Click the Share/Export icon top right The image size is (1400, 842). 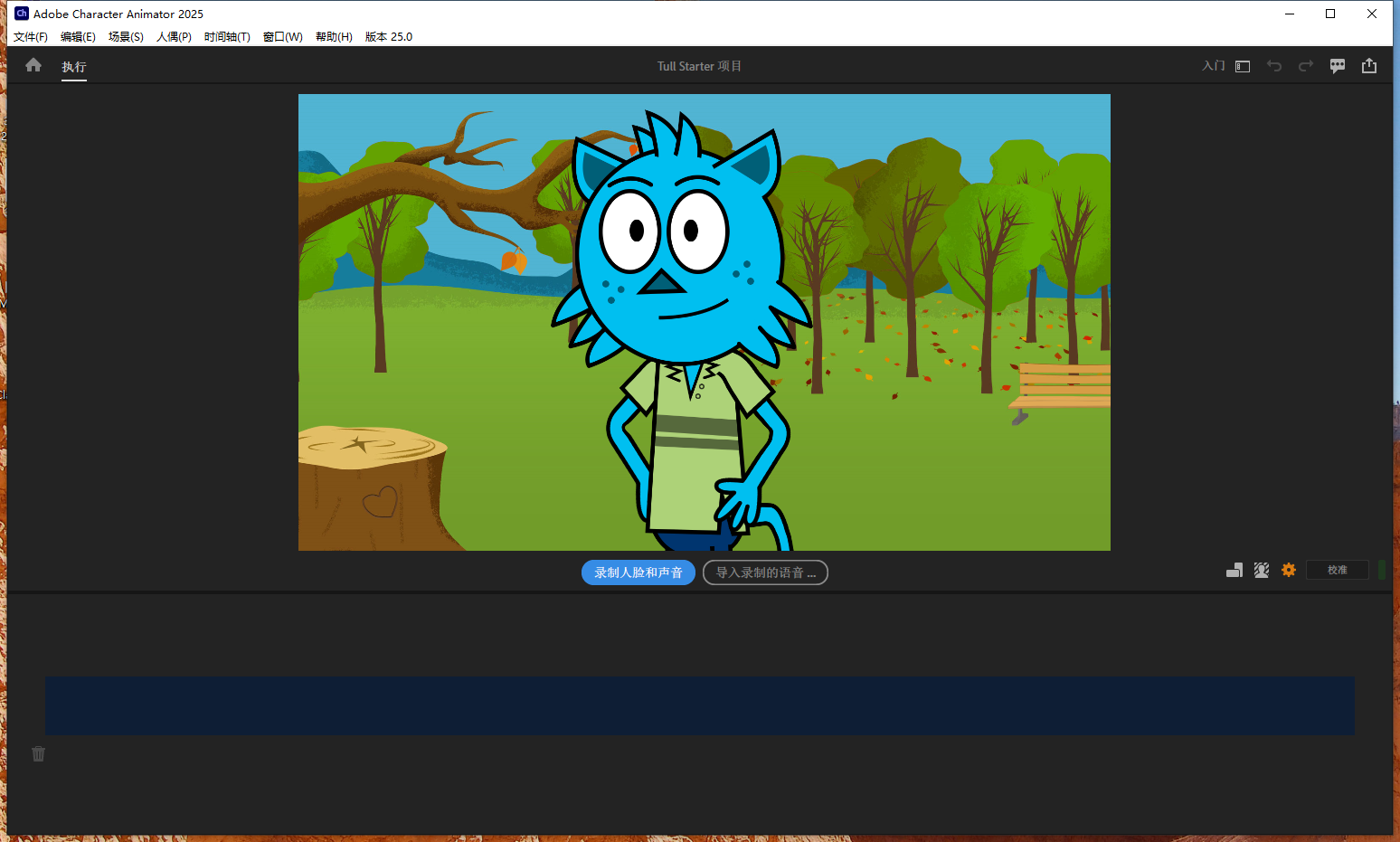tap(1369, 65)
